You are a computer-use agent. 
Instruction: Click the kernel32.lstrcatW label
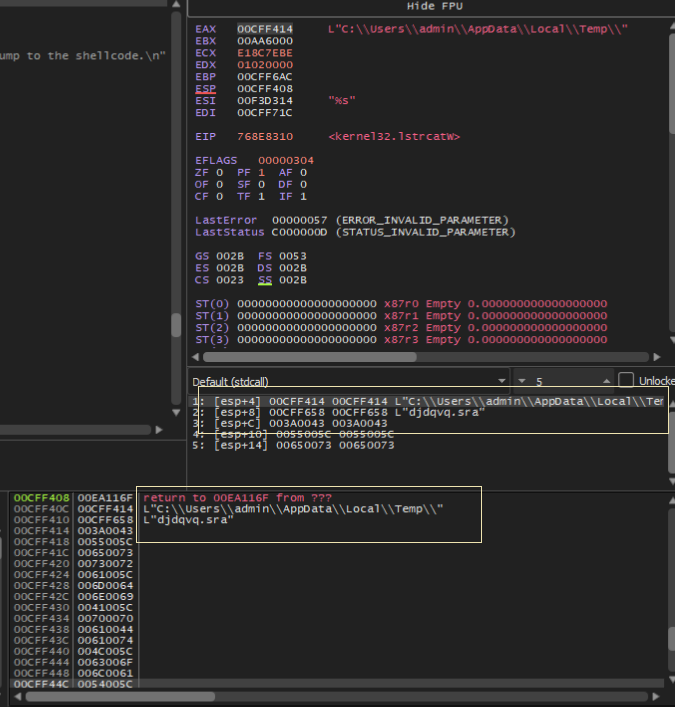click(394, 137)
